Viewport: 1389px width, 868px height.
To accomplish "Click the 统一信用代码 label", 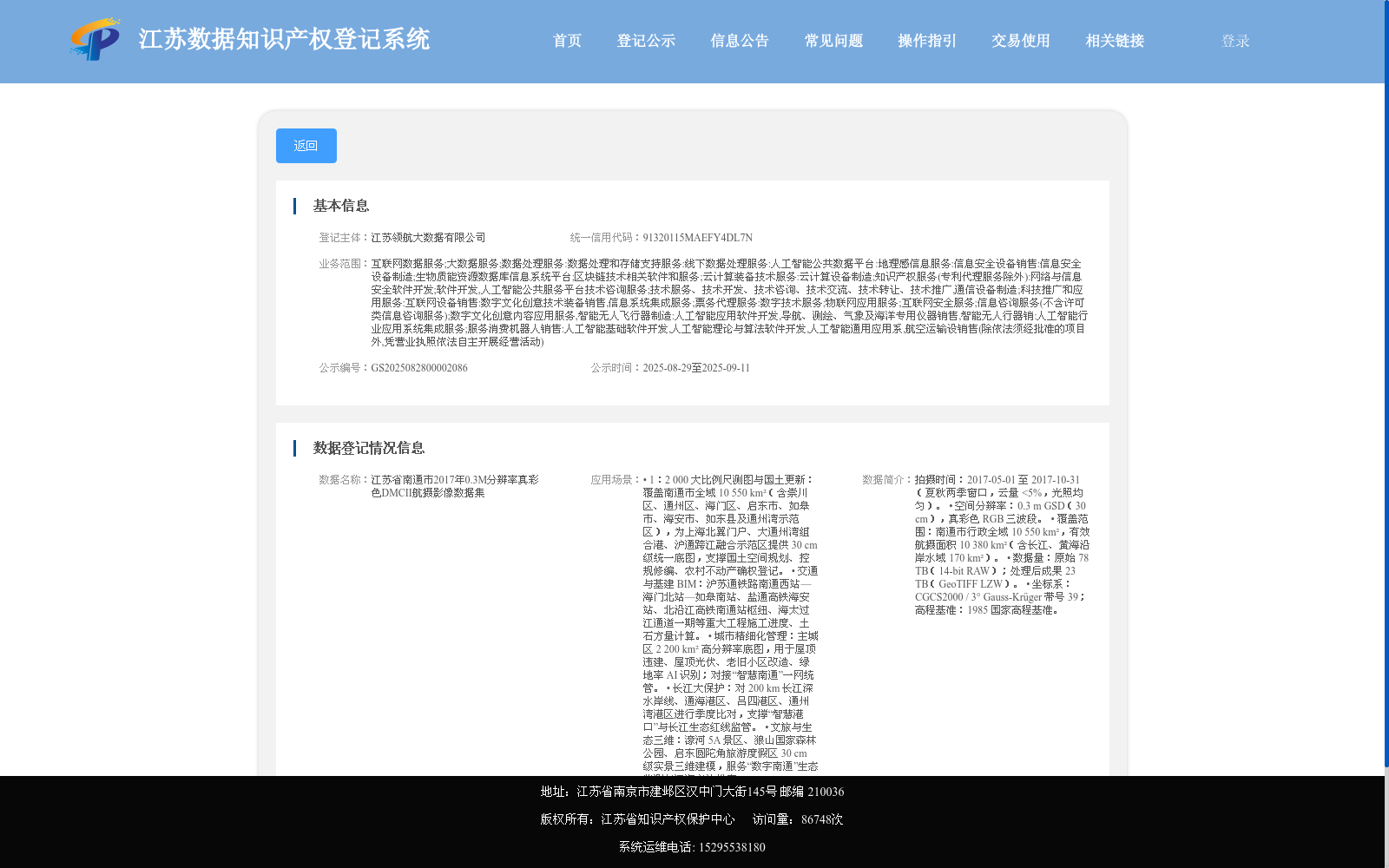I will point(606,238).
